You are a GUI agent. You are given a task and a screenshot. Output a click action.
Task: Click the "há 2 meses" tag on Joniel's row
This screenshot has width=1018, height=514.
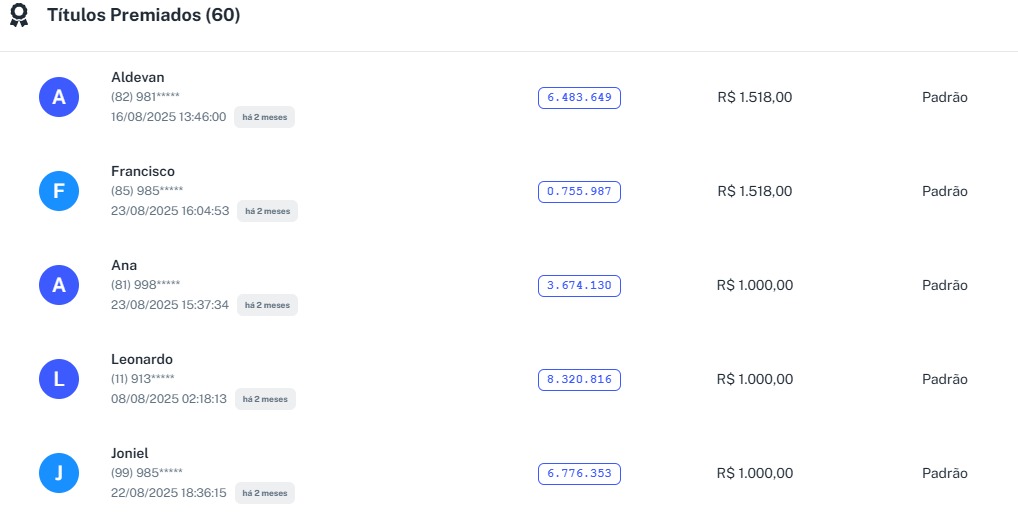pyautogui.click(x=265, y=493)
